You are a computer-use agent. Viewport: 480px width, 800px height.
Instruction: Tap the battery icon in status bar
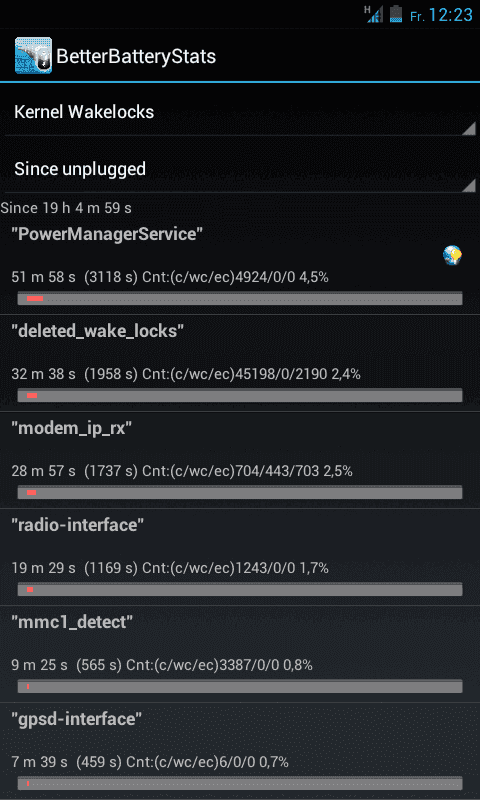point(396,14)
